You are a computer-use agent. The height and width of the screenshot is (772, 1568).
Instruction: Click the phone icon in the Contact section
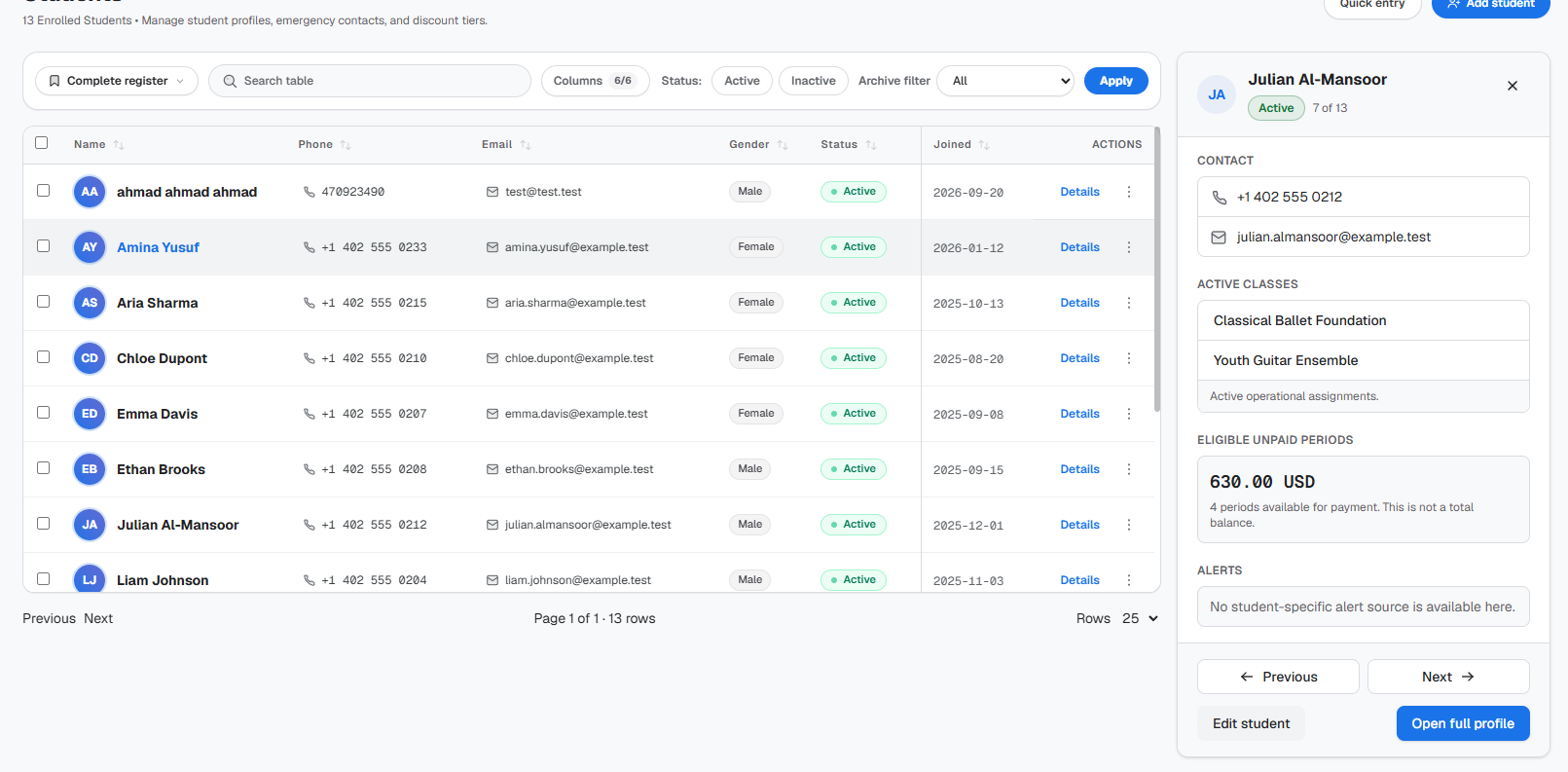[x=1219, y=198]
